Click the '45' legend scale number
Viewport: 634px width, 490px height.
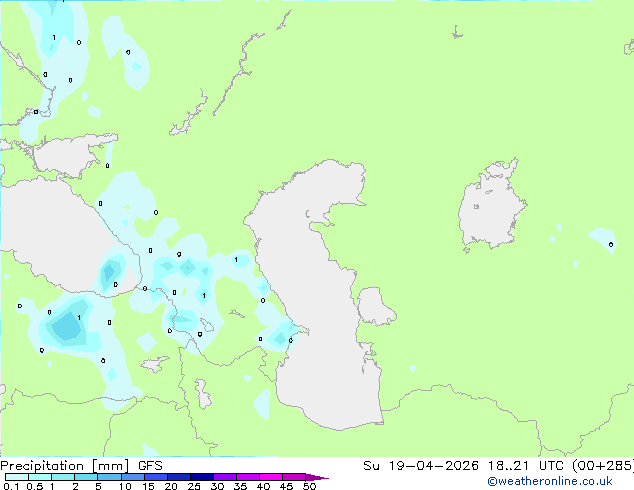pyautogui.click(x=286, y=486)
